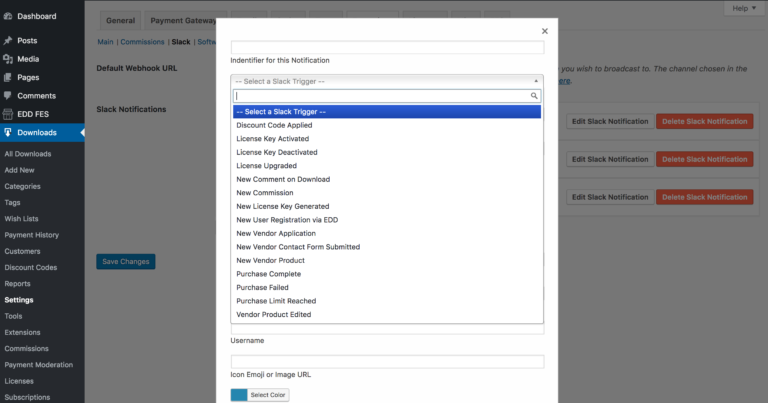Screen dimensions: 768x403
Task: Click the search magnifier icon in dropdown
Action: 534,96
